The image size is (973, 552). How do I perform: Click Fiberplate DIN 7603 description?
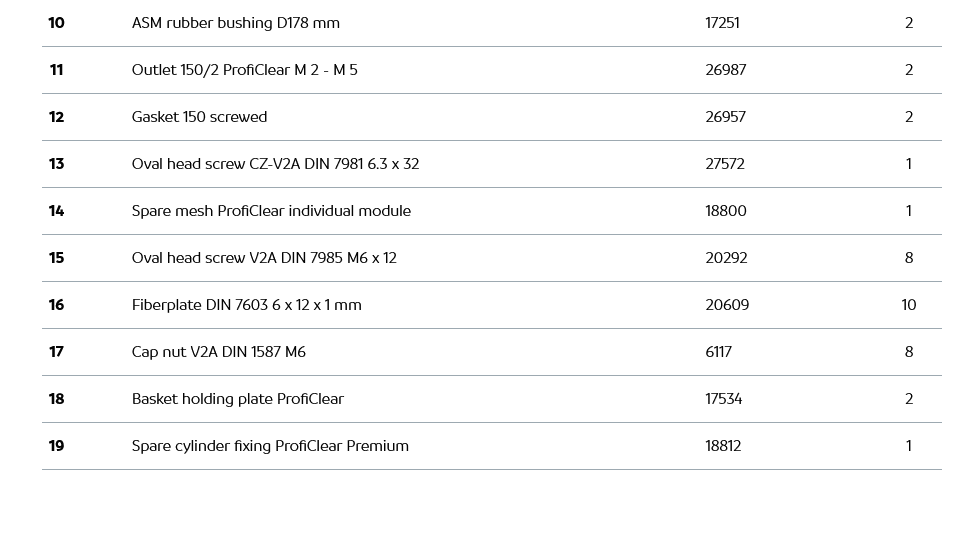pos(247,305)
